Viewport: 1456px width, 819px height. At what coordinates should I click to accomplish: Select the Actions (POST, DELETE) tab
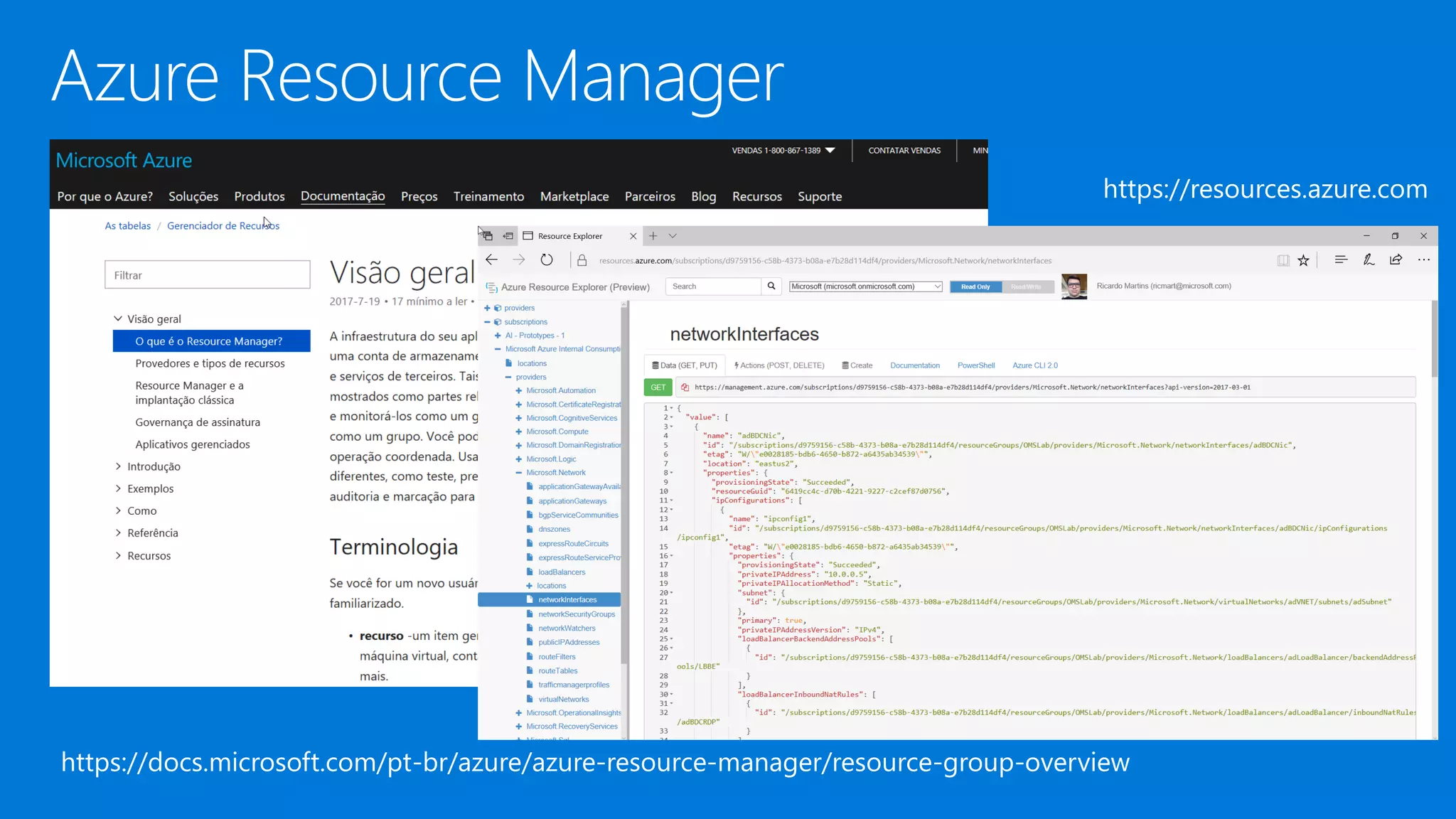tap(779, 365)
